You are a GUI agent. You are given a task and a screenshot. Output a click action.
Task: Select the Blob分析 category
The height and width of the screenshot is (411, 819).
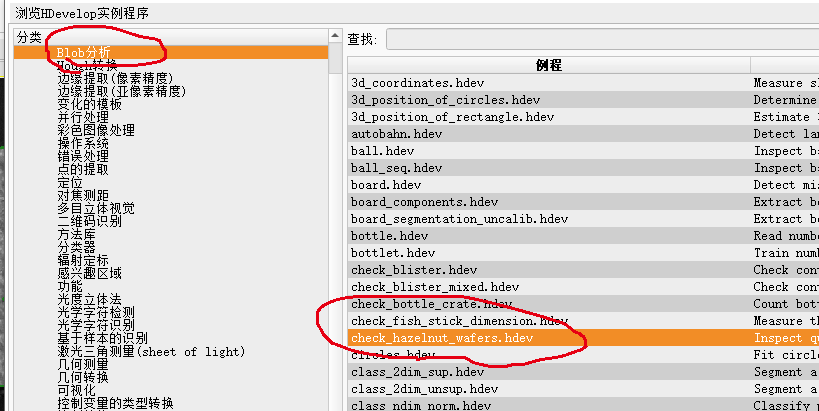click(x=84, y=52)
